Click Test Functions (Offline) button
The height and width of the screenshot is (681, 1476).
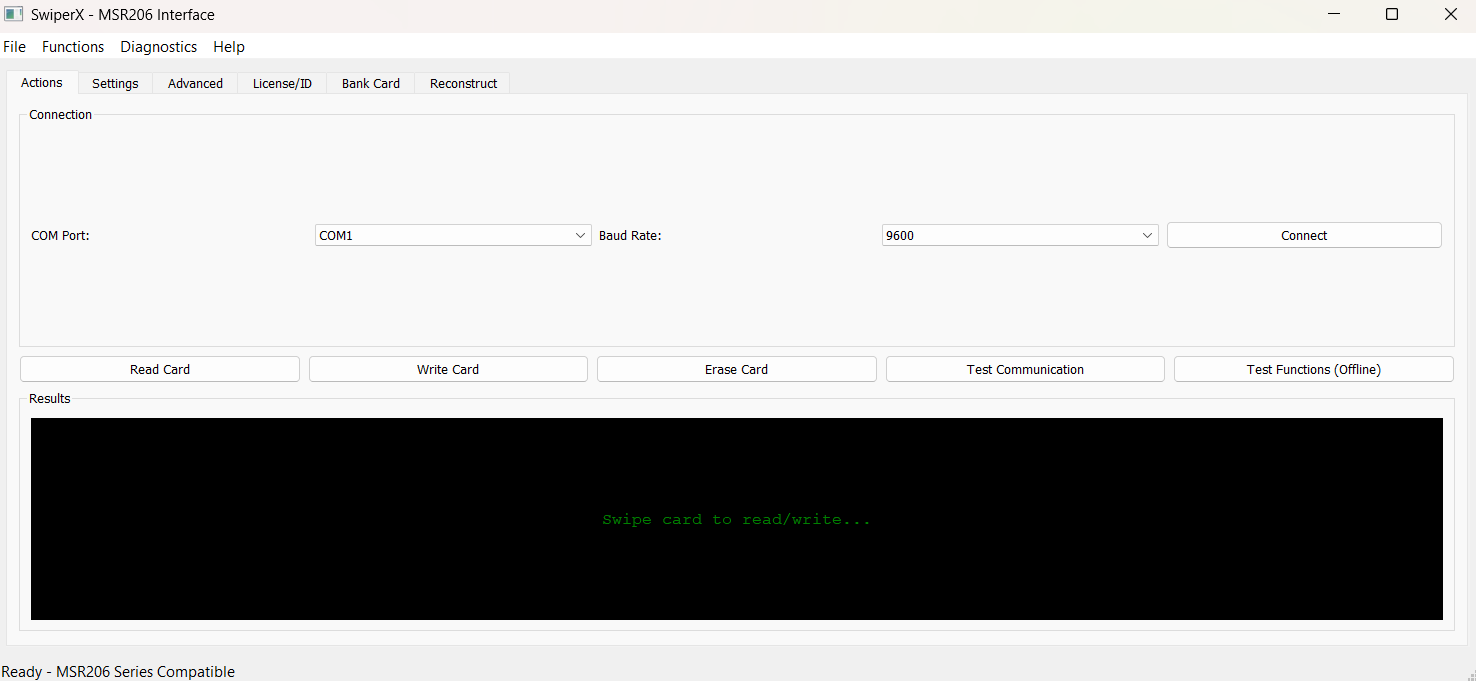[1313, 370]
